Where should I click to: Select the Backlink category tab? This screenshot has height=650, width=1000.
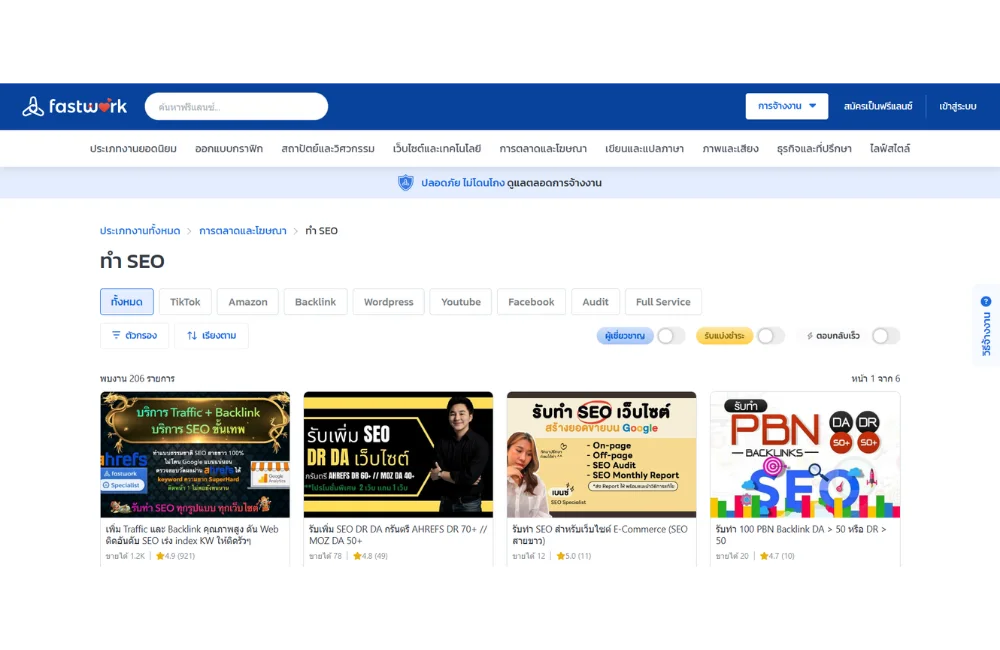(315, 302)
